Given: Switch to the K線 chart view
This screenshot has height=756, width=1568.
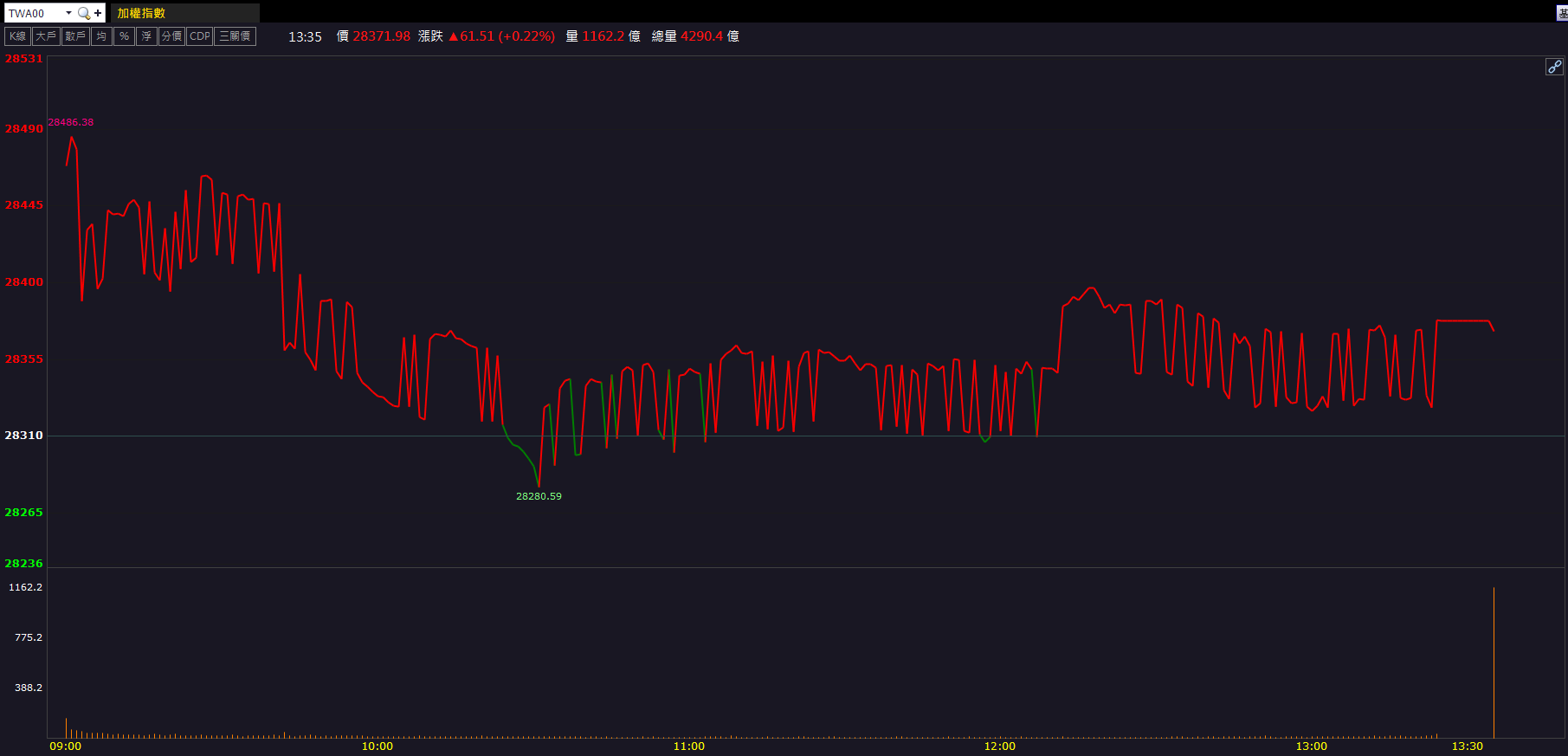Looking at the screenshot, I should click(x=17, y=36).
